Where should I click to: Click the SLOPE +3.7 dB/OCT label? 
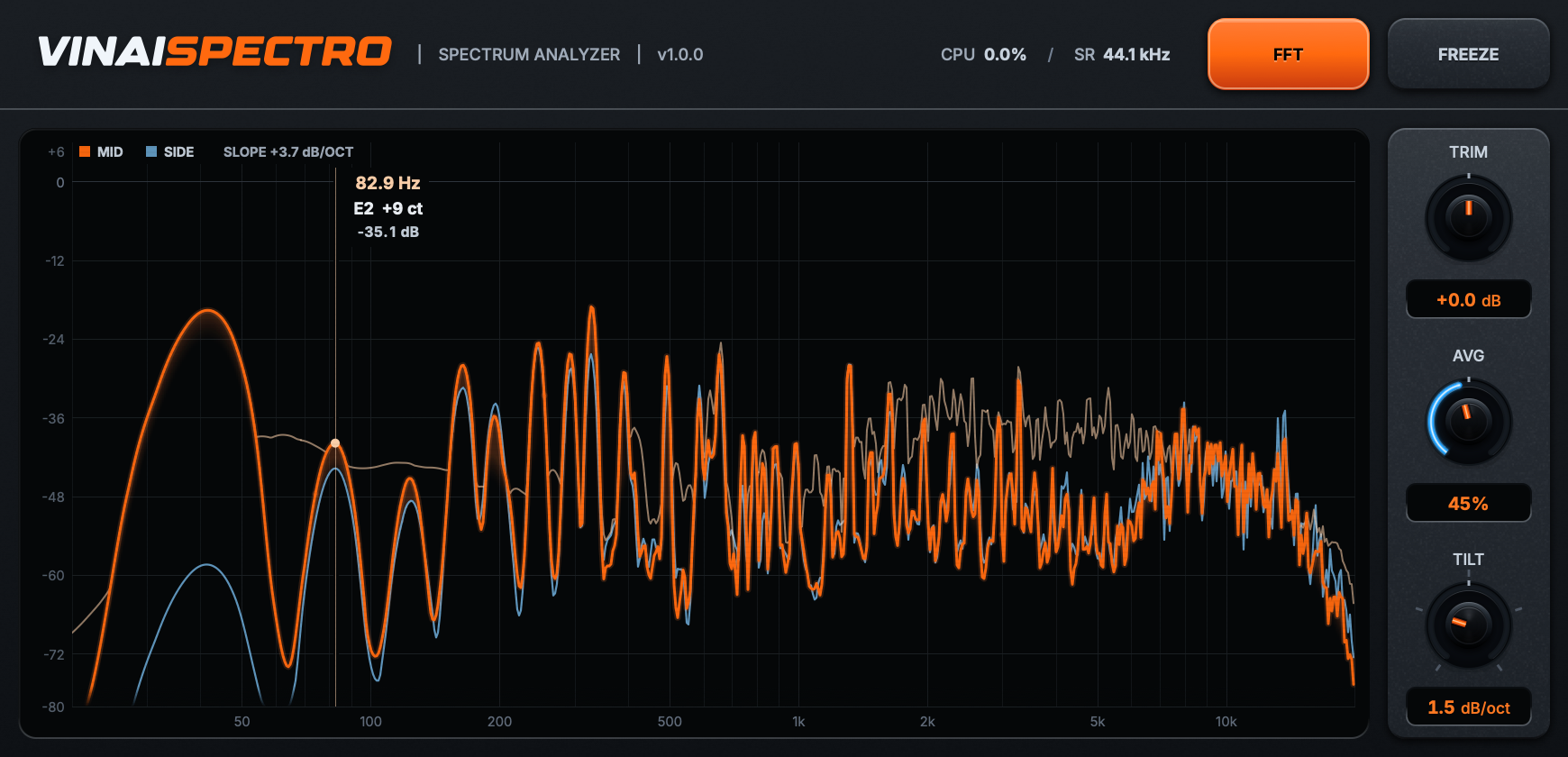click(x=288, y=151)
